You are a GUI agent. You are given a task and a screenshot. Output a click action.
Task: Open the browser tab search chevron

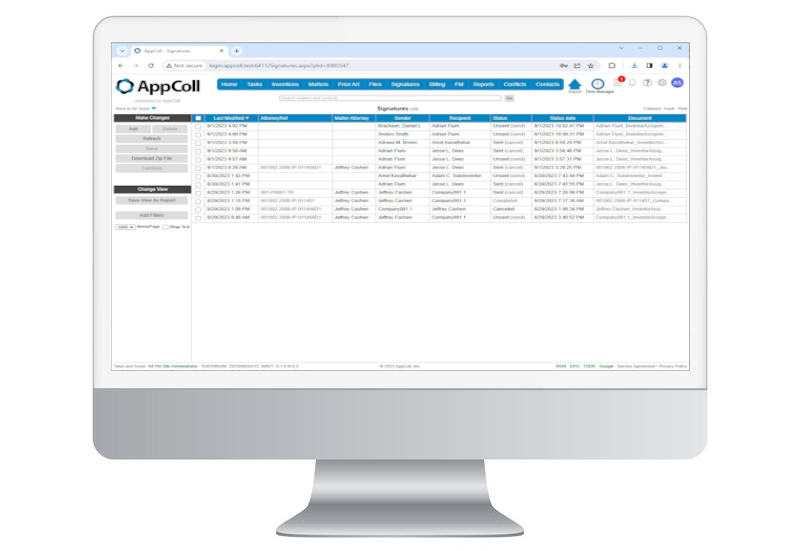[x=122, y=51]
